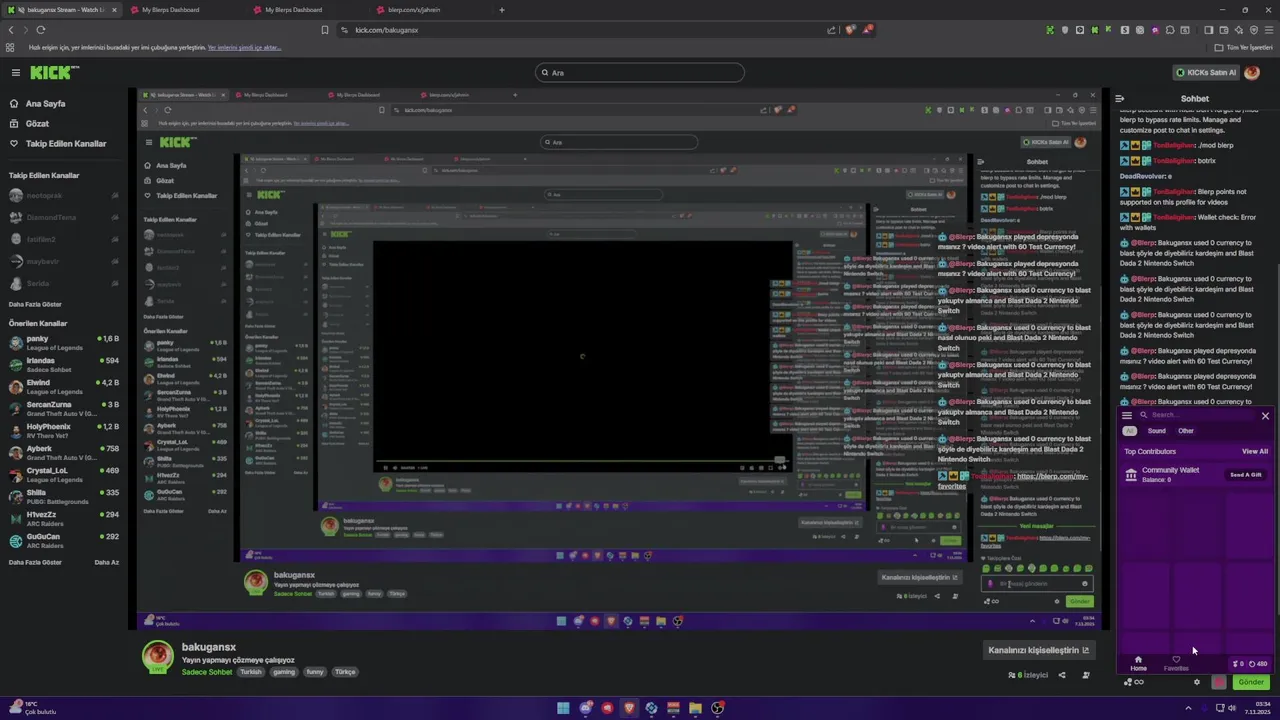Image resolution: width=1280 pixels, height=720 pixels.
Task: Expand recommended list with bottom Daha Fazla Göster
Action: coord(35,562)
